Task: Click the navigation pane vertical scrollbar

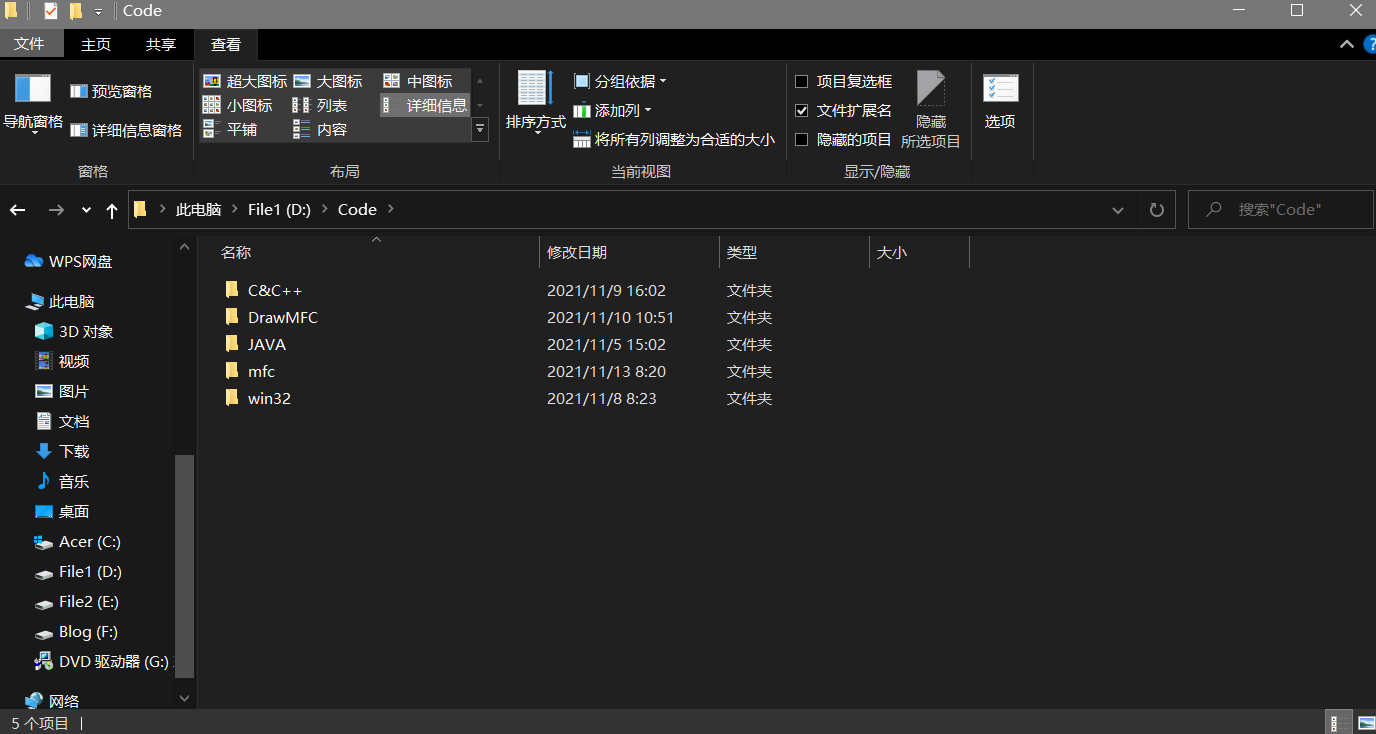Action: pos(184,565)
